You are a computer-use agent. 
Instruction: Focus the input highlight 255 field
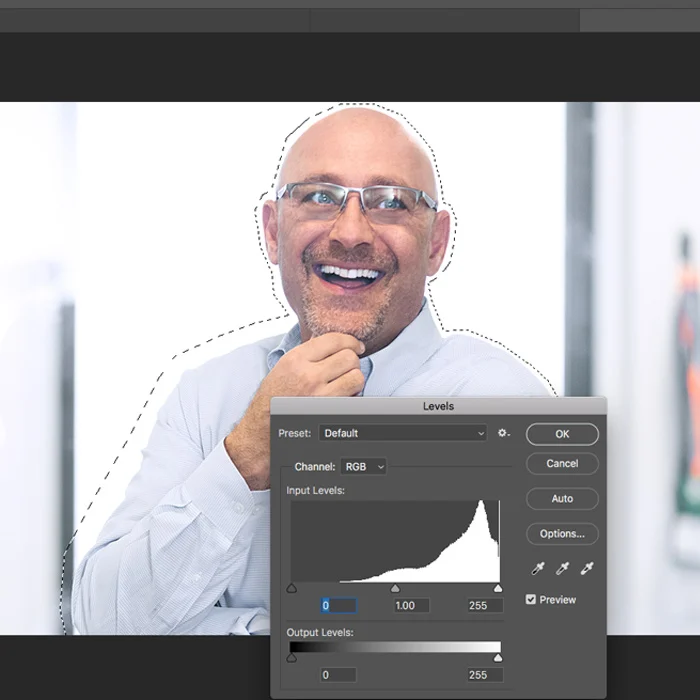point(485,605)
